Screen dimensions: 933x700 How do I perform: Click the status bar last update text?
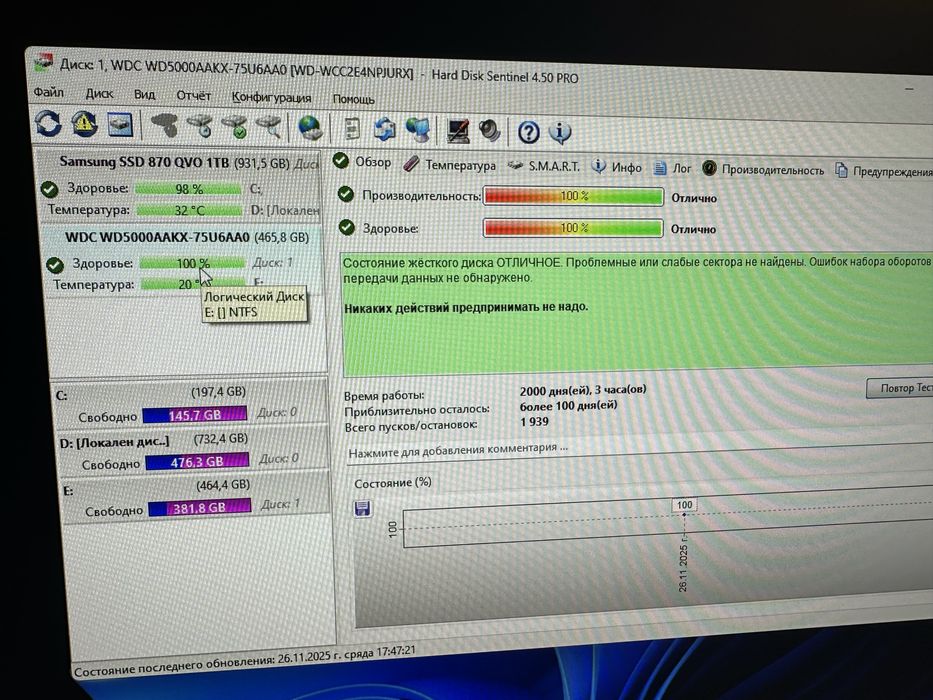pos(245,660)
